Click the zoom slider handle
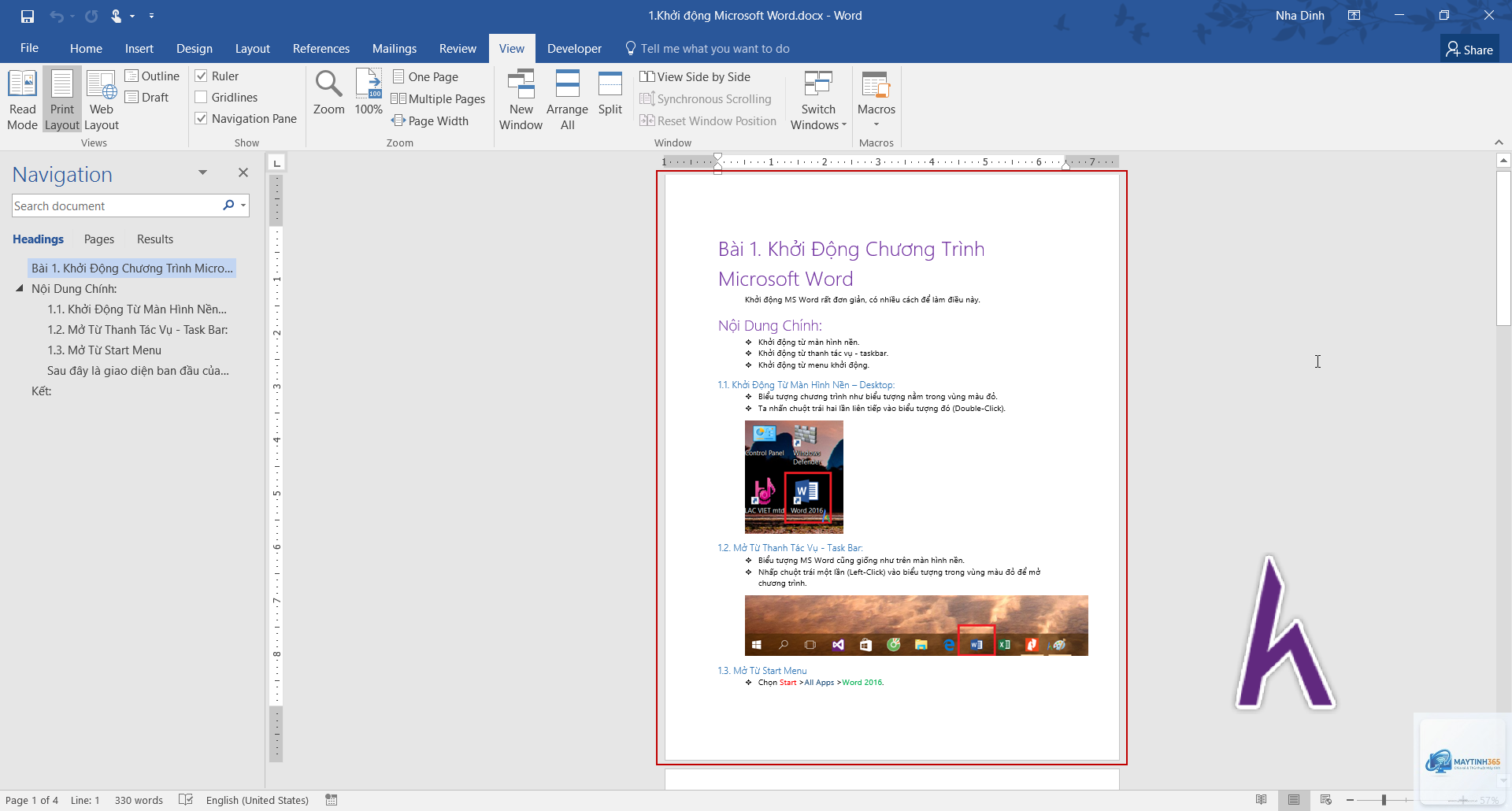The width and height of the screenshot is (1512, 811). [x=1384, y=800]
